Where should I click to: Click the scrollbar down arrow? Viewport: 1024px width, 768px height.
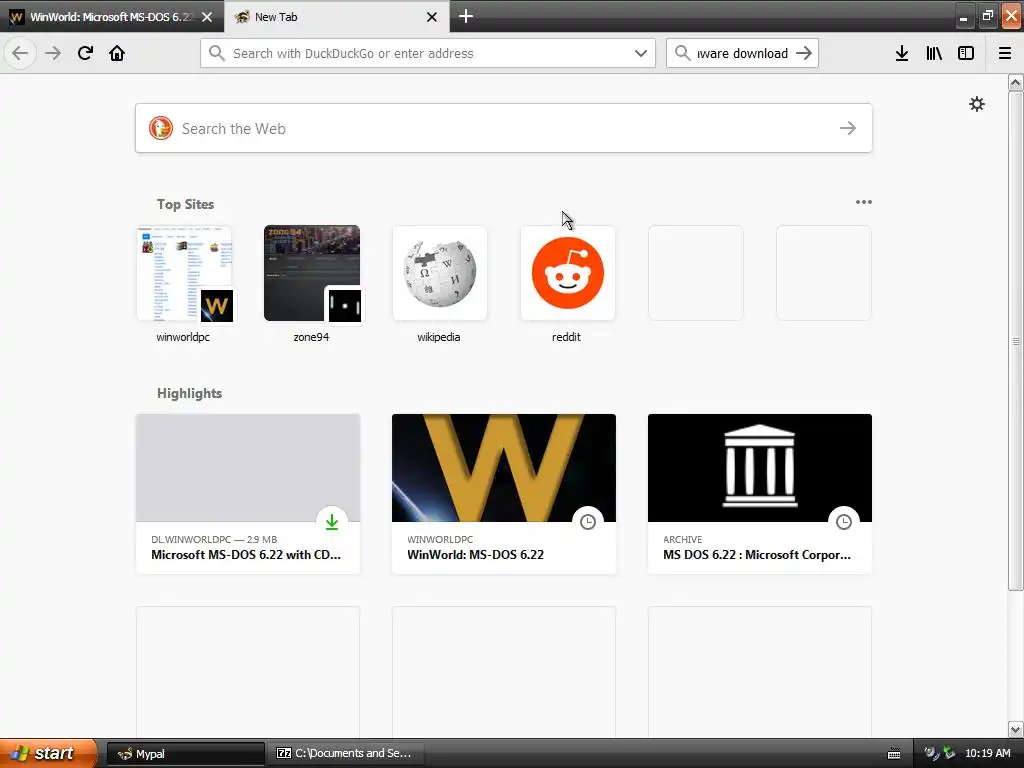tap(1015, 729)
